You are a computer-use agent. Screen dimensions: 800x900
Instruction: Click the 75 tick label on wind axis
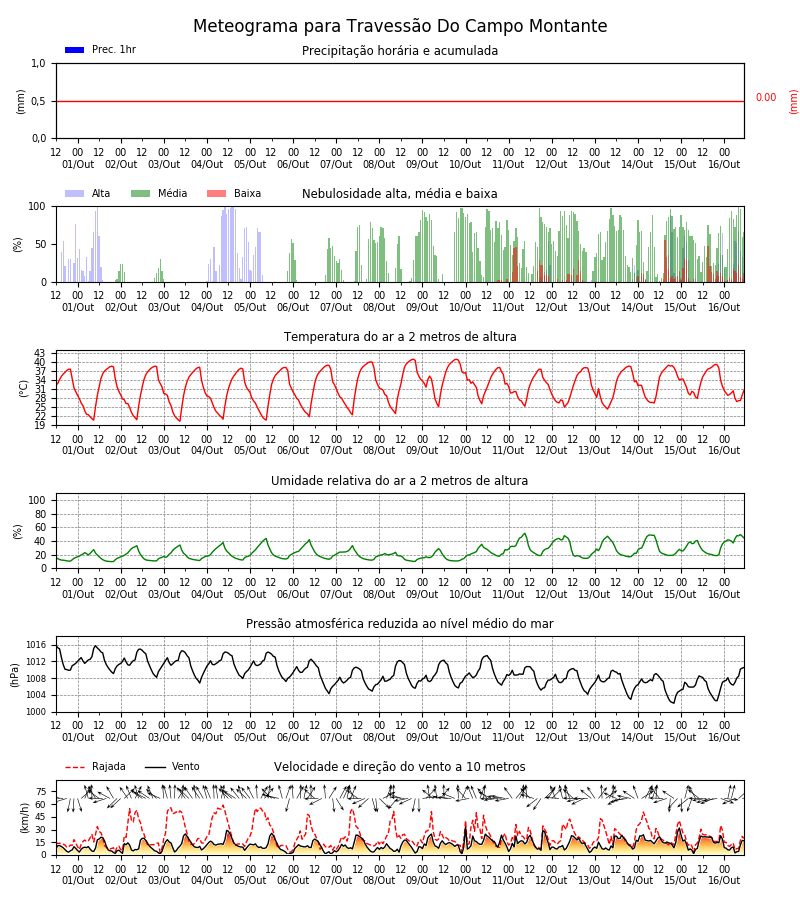[41, 792]
